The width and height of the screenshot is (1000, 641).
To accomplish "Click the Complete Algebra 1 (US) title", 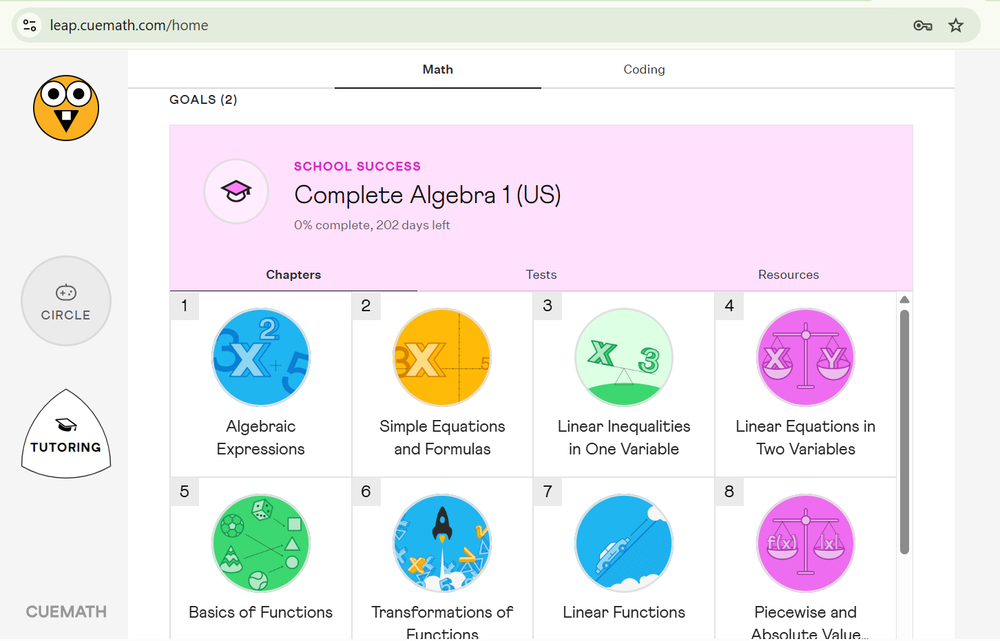I will pyautogui.click(x=427, y=195).
